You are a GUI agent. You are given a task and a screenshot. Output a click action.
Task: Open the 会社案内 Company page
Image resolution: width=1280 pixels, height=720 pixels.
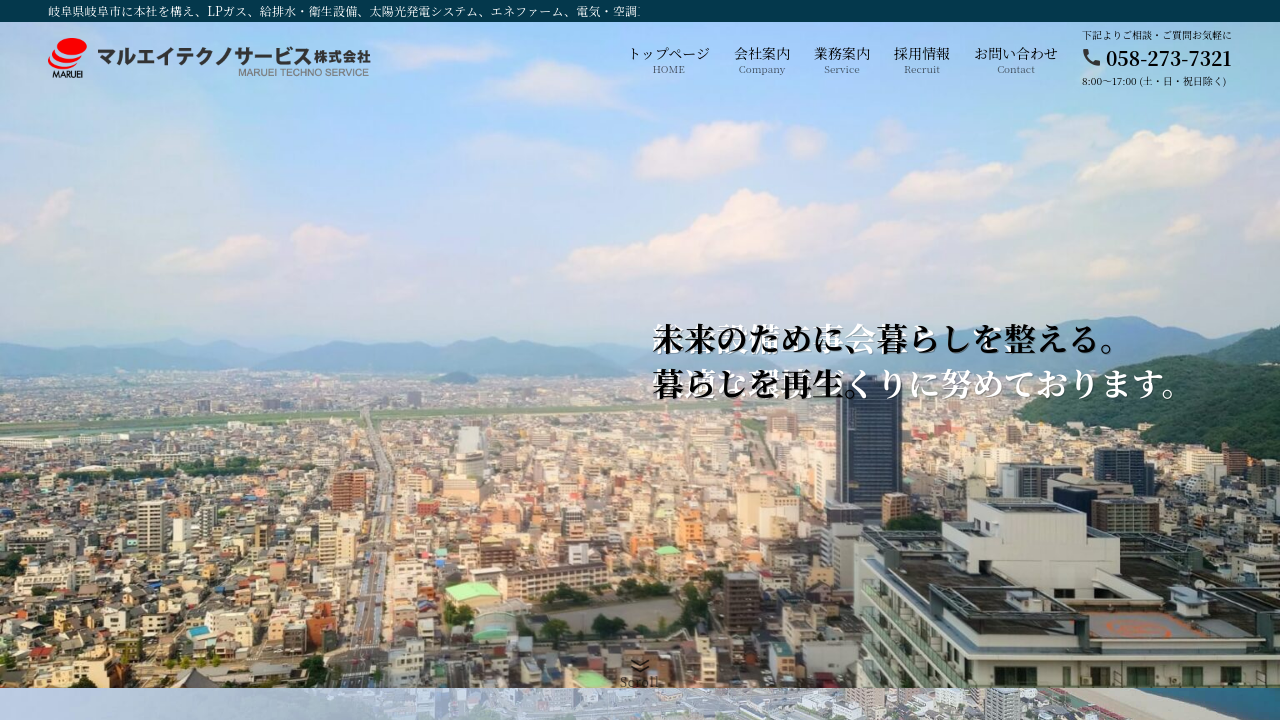(762, 60)
